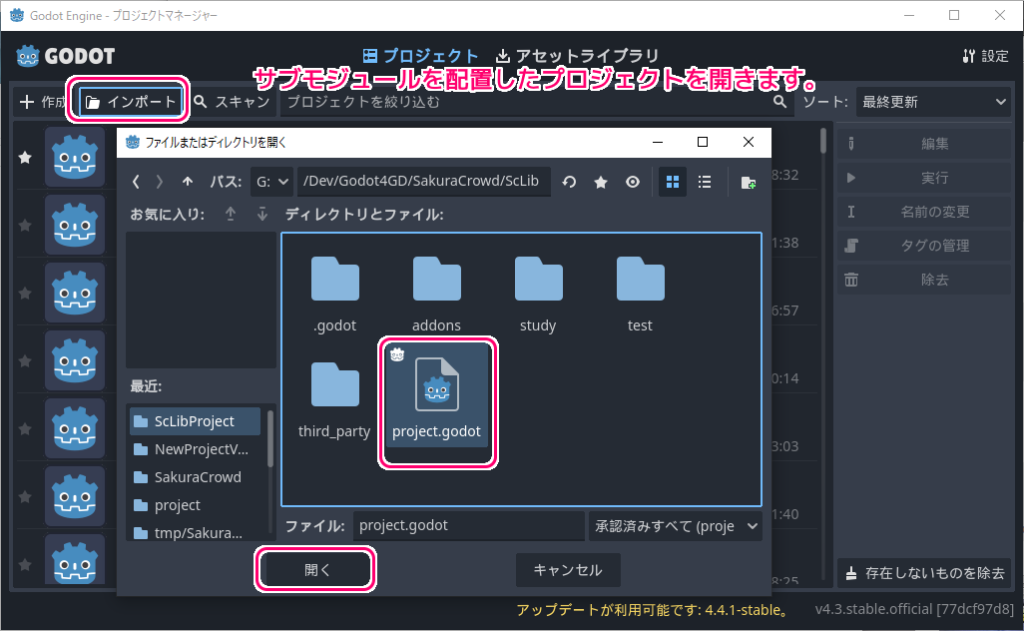Click 実行 run button in sidebar
Screen dimensions: 1024x631
[924, 178]
